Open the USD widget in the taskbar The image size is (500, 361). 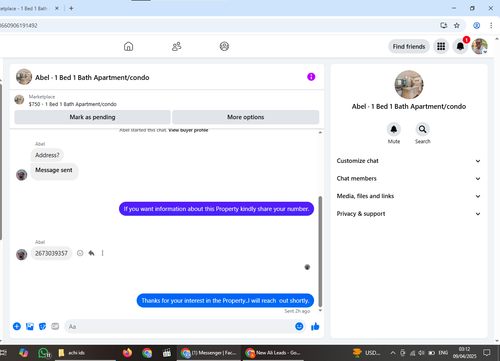367,353
